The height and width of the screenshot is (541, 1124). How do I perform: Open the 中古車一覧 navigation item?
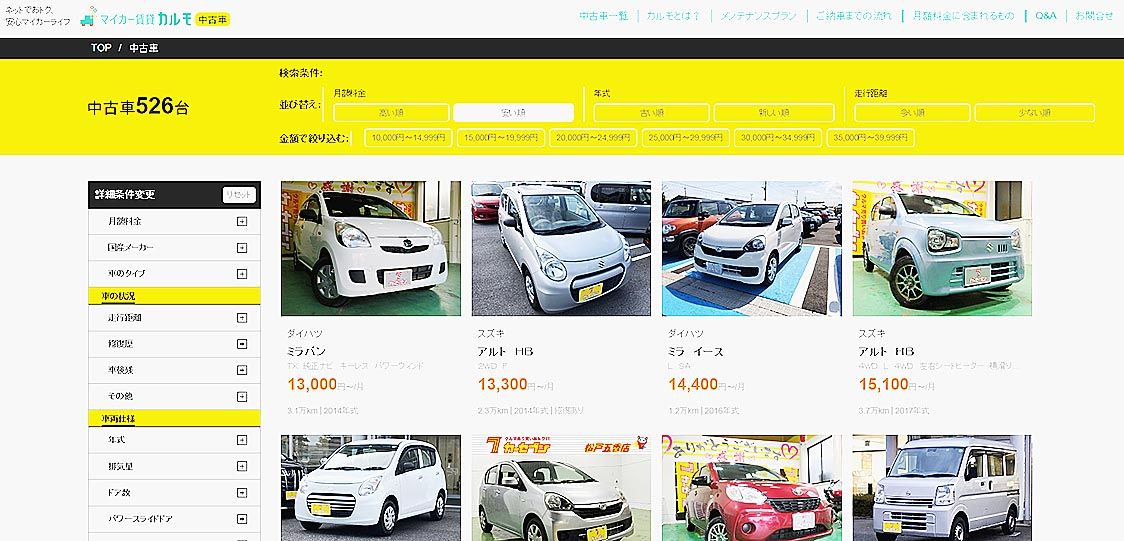604,16
